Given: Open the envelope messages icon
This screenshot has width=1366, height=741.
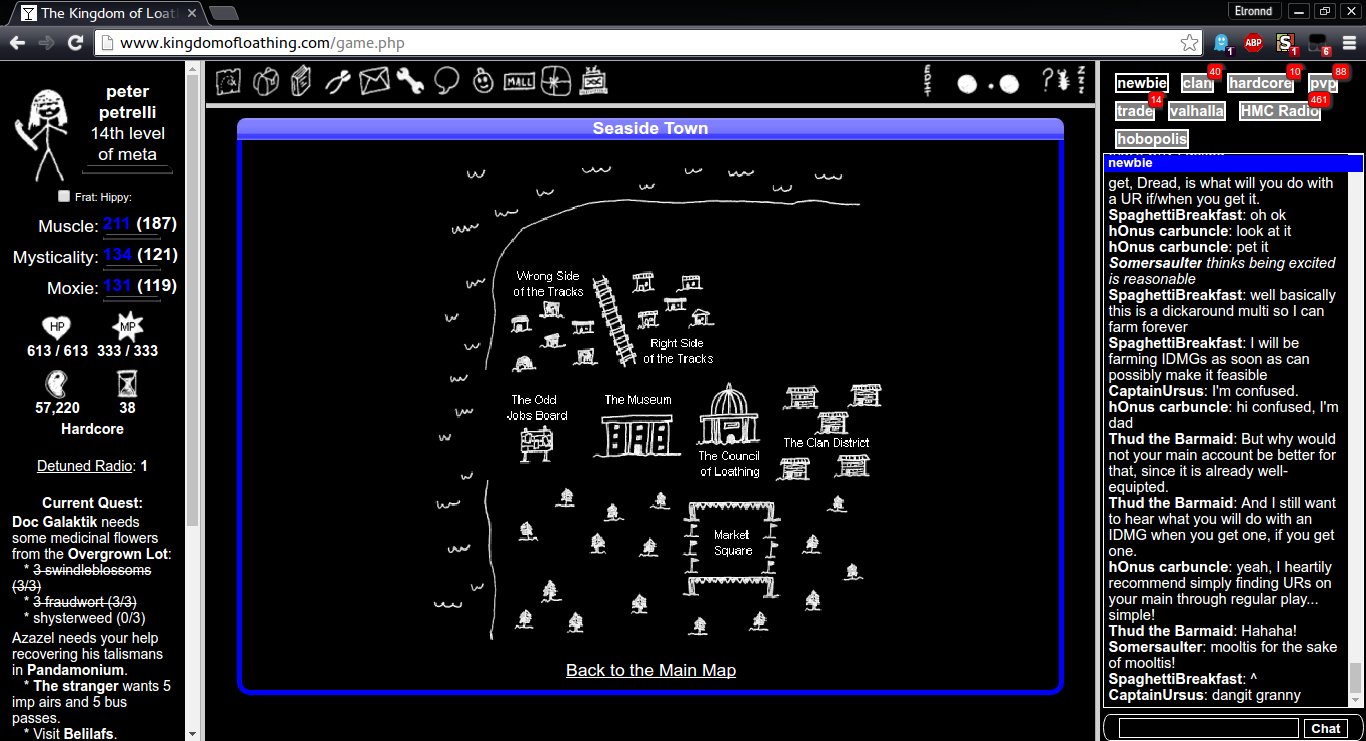Looking at the screenshot, I should coord(374,80).
